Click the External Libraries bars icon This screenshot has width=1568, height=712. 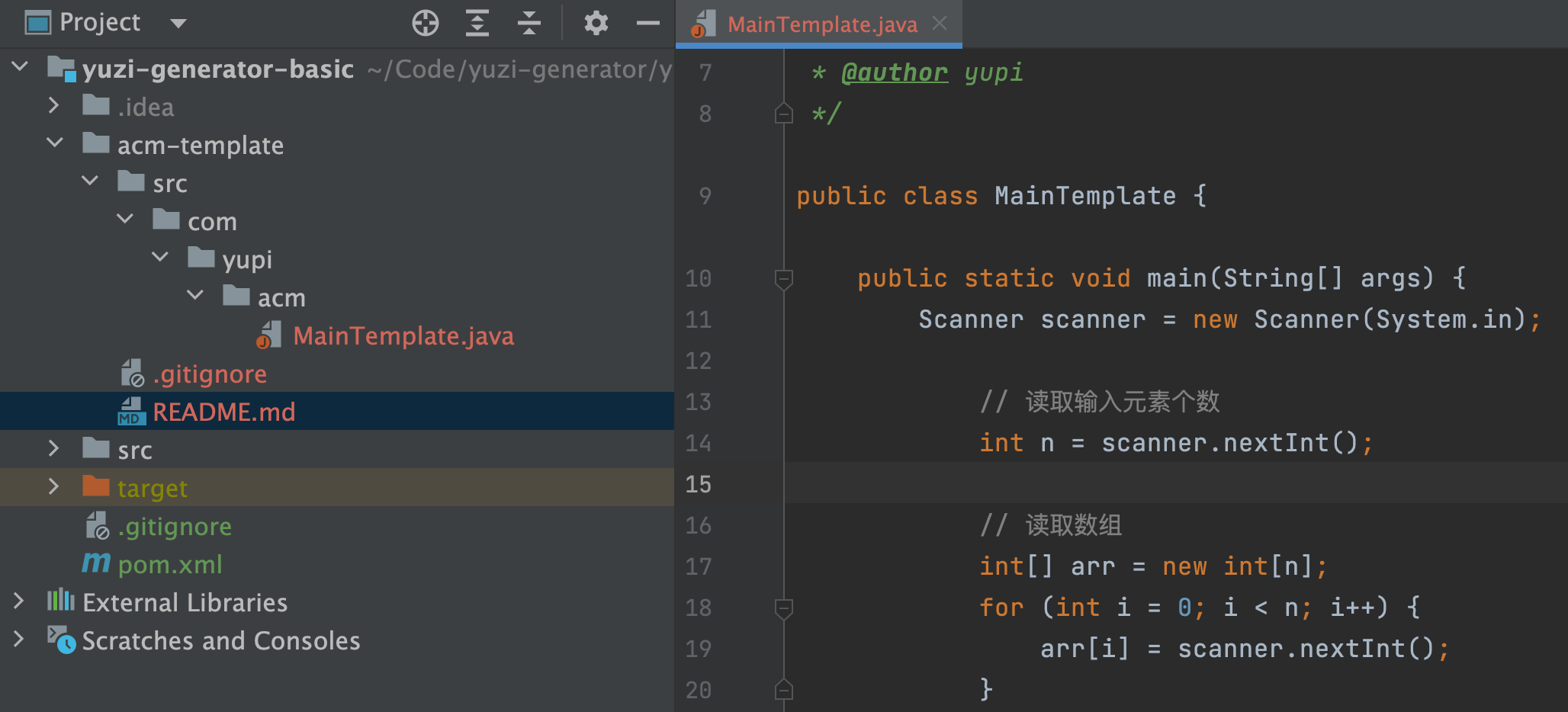(61, 600)
